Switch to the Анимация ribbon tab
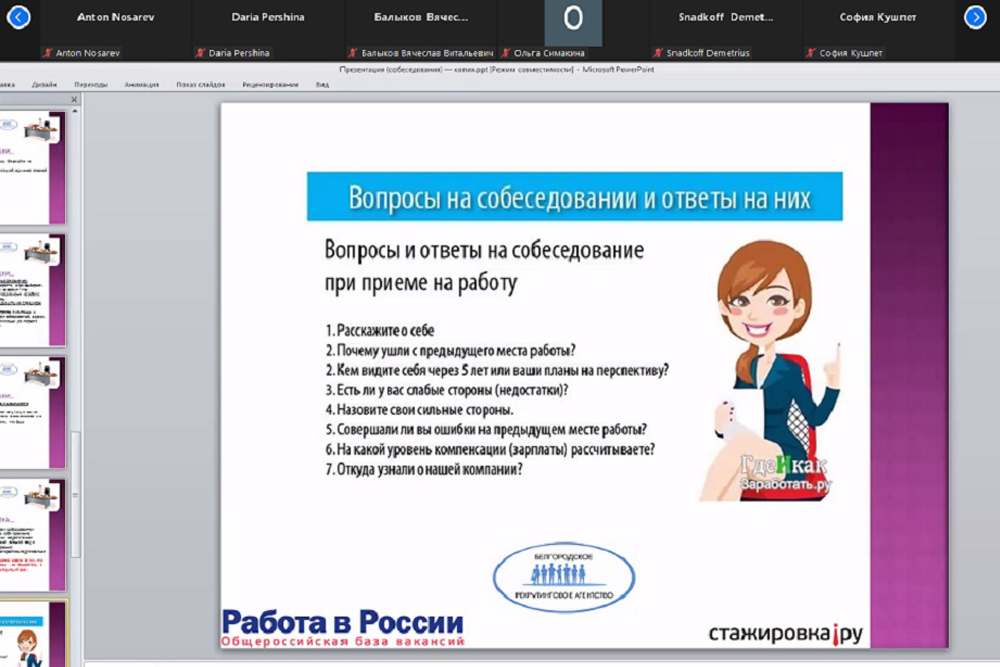The width and height of the screenshot is (1000, 667). [141, 85]
